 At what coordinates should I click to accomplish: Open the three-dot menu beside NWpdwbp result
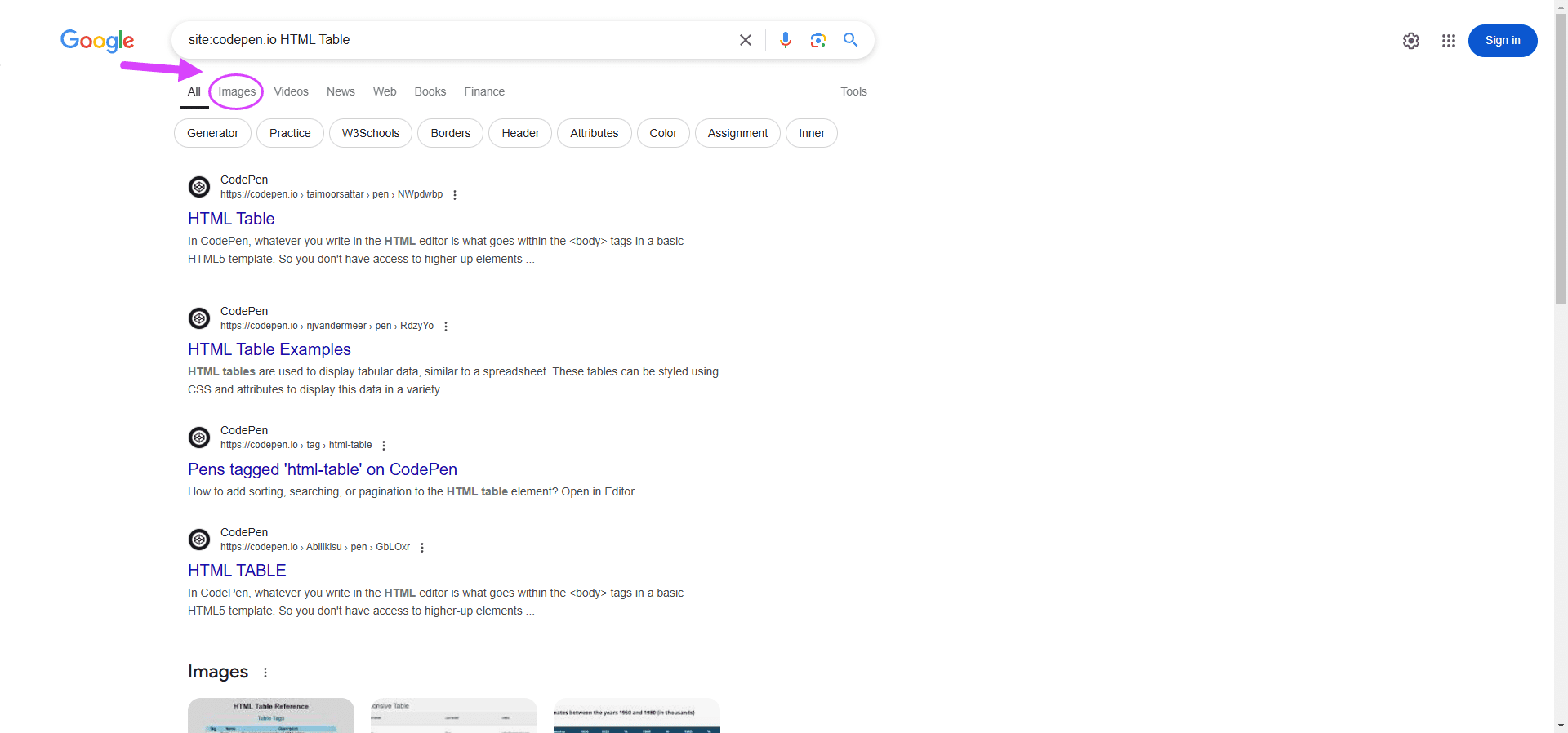pos(455,195)
